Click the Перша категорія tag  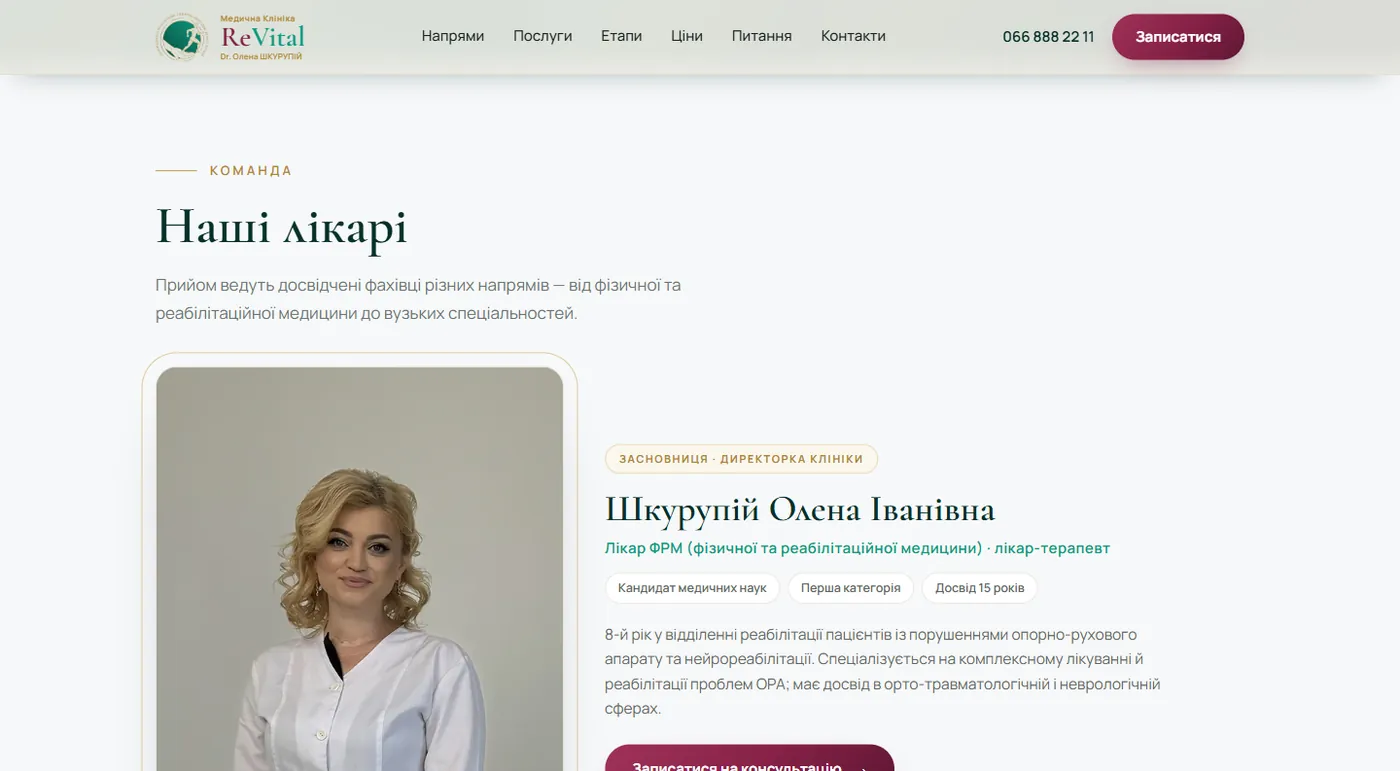[x=851, y=588]
